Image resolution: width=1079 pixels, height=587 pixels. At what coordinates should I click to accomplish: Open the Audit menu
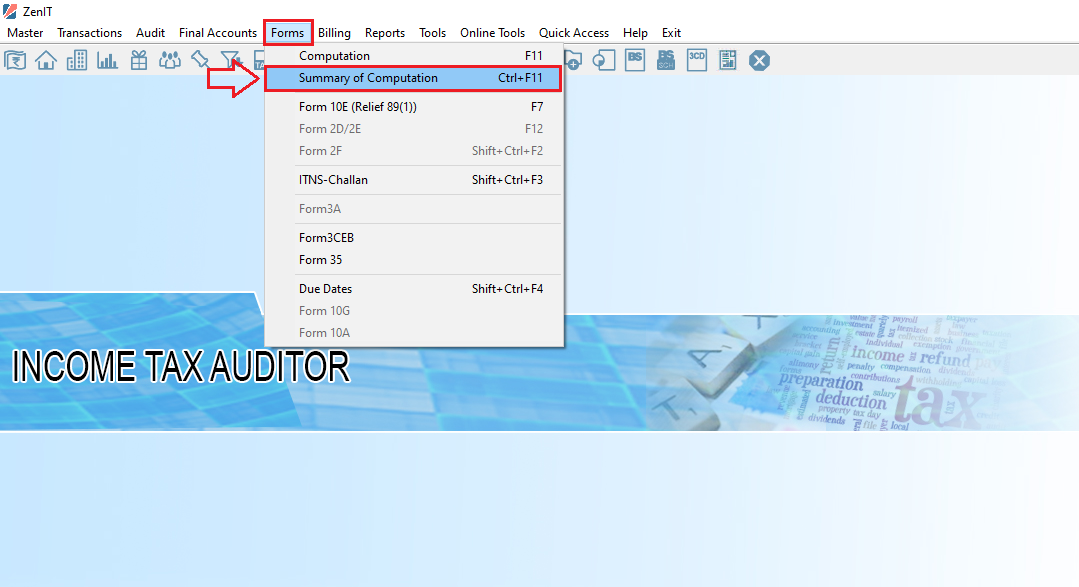tap(150, 32)
